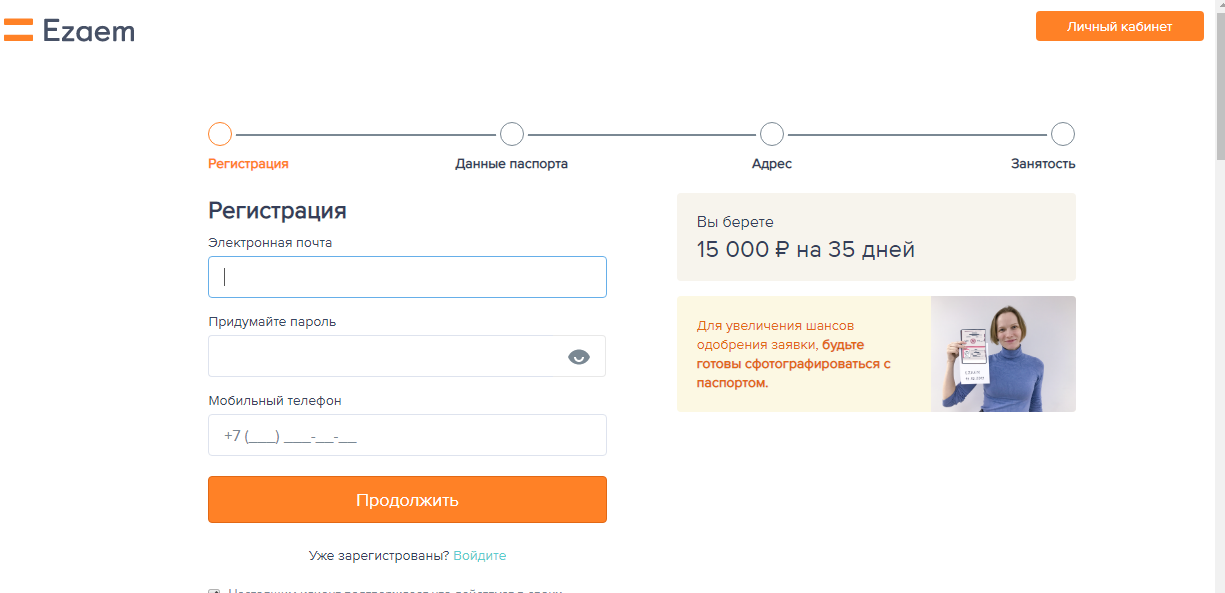Follow the Войдите login link

tap(480, 555)
